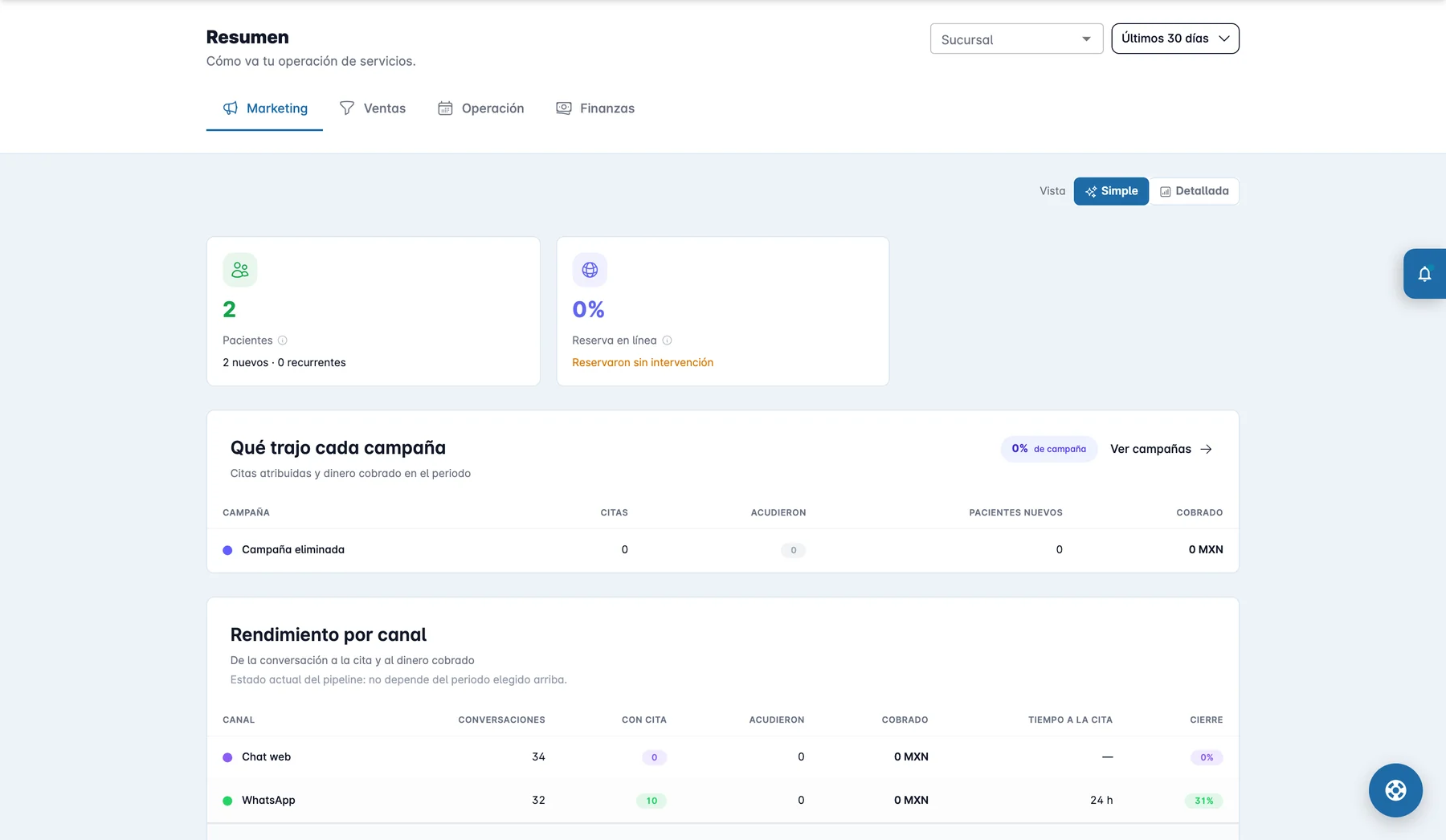Click info icon beside Reserva en línea
This screenshot has height=840, width=1446.
pos(667,340)
